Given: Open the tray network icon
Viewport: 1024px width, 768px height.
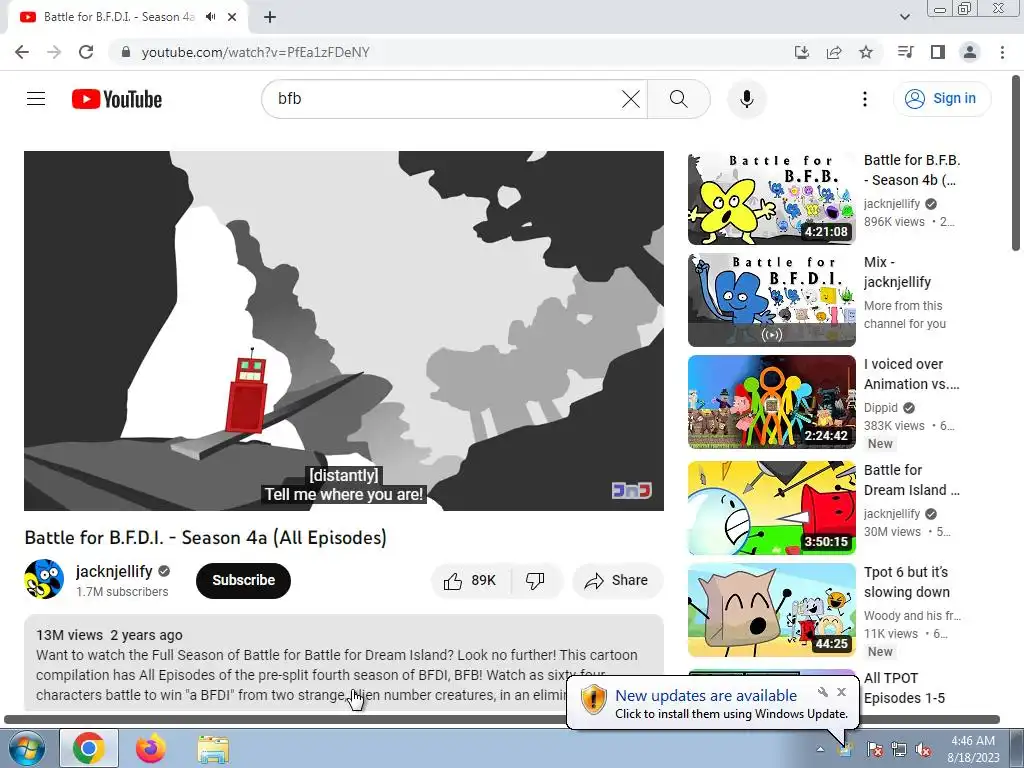Looking at the screenshot, I should [x=899, y=749].
